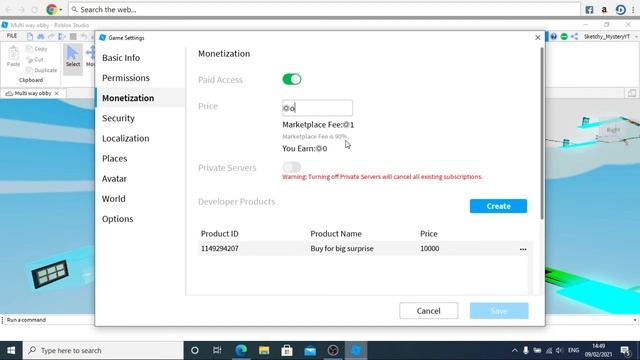Open the FILE menu in Roblox Studio
640x360 pixels.
point(12,36)
